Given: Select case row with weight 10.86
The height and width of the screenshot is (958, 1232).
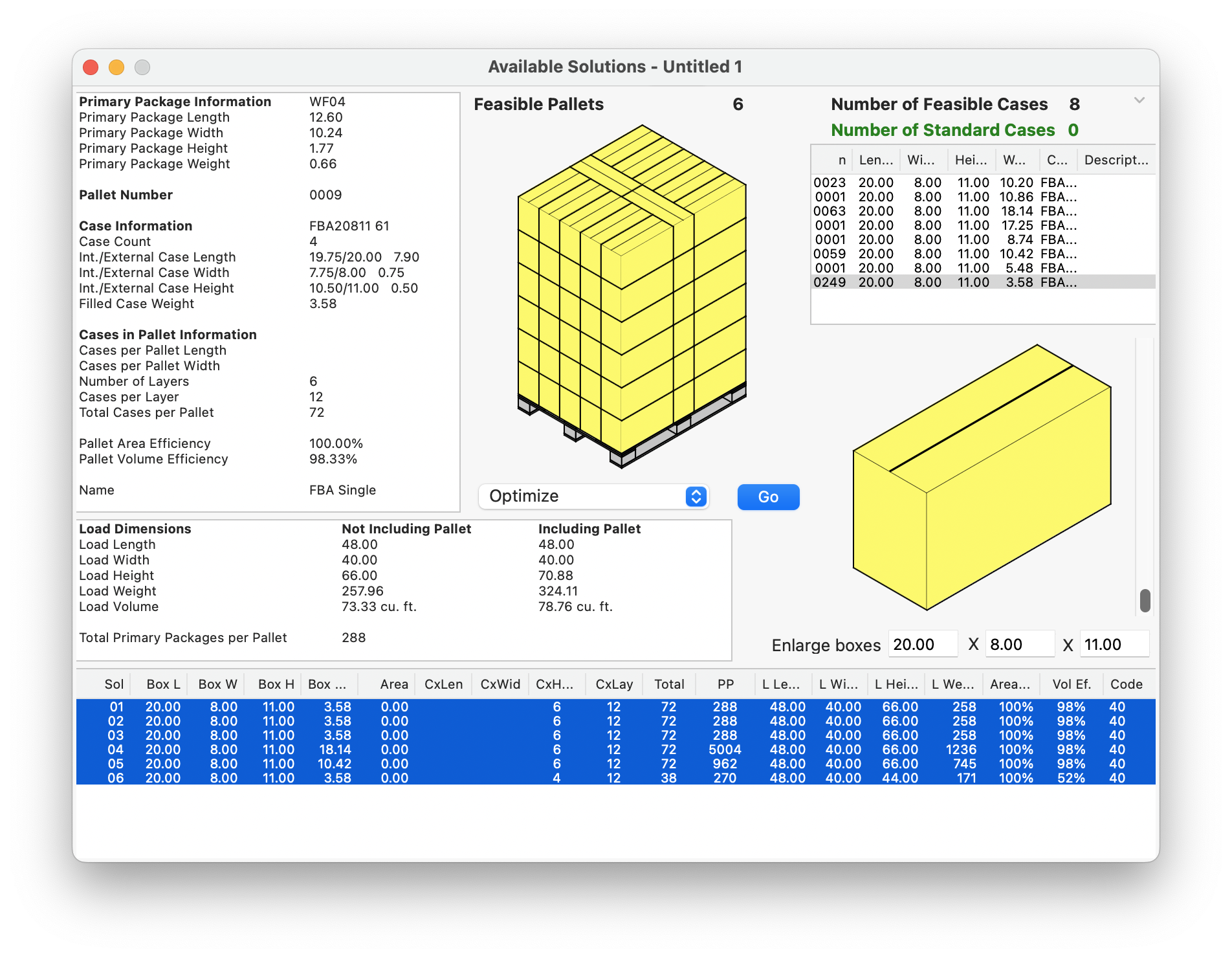Looking at the screenshot, I should [x=983, y=197].
